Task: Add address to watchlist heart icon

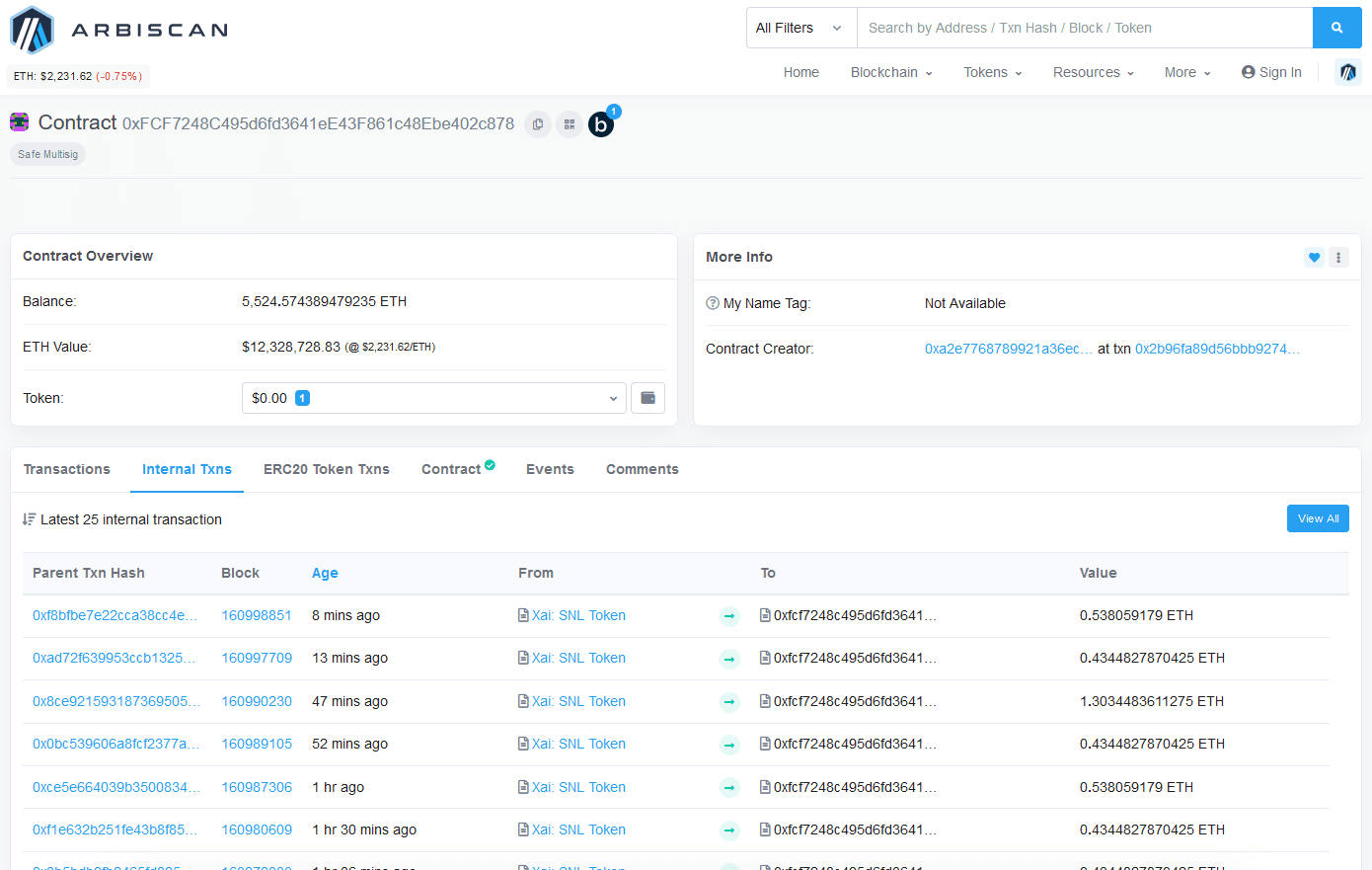Action: tap(1314, 258)
